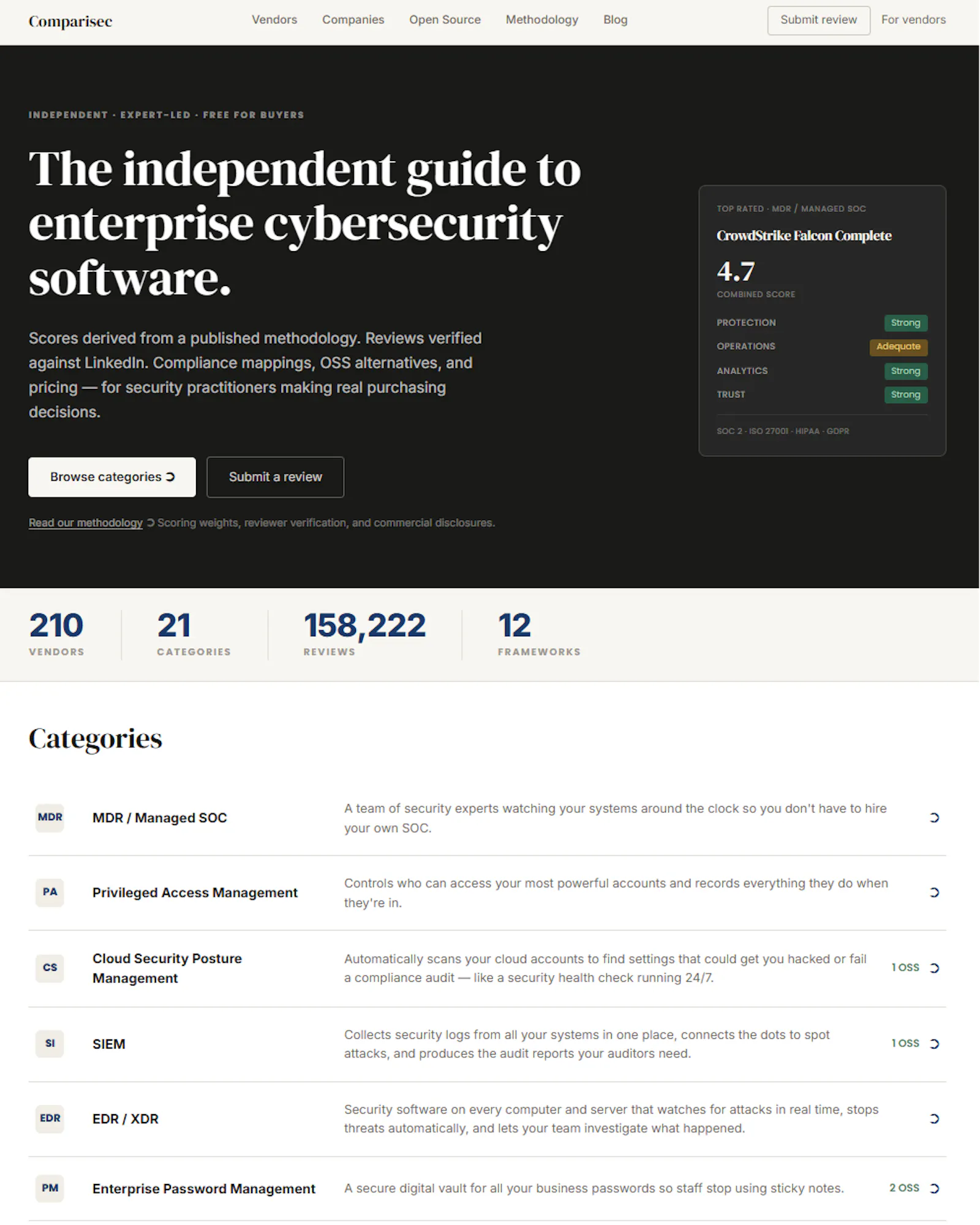Click the EDR category badge icon

[50, 1118]
